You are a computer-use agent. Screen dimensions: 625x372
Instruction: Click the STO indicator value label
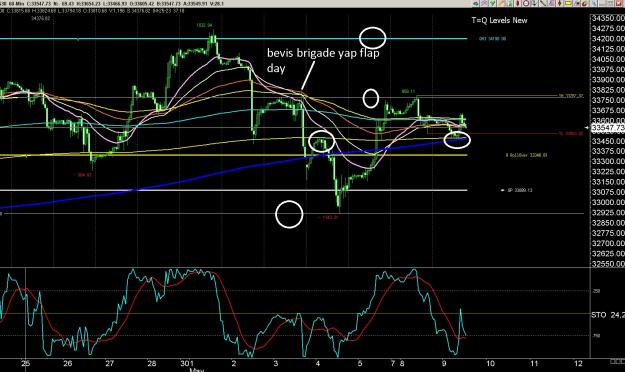click(x=608, y=315)
